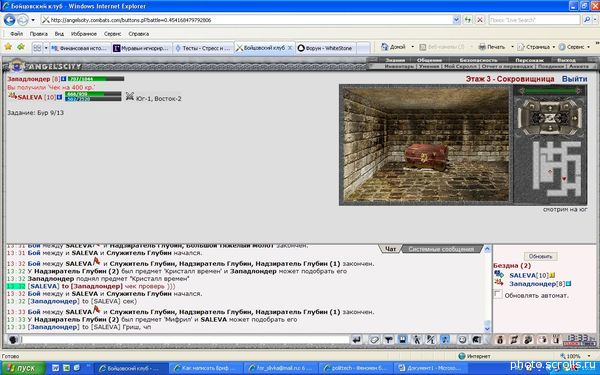
Task: Click the Add to Favorites green icon
Action: pyautogui.click(x=21, y=47)
